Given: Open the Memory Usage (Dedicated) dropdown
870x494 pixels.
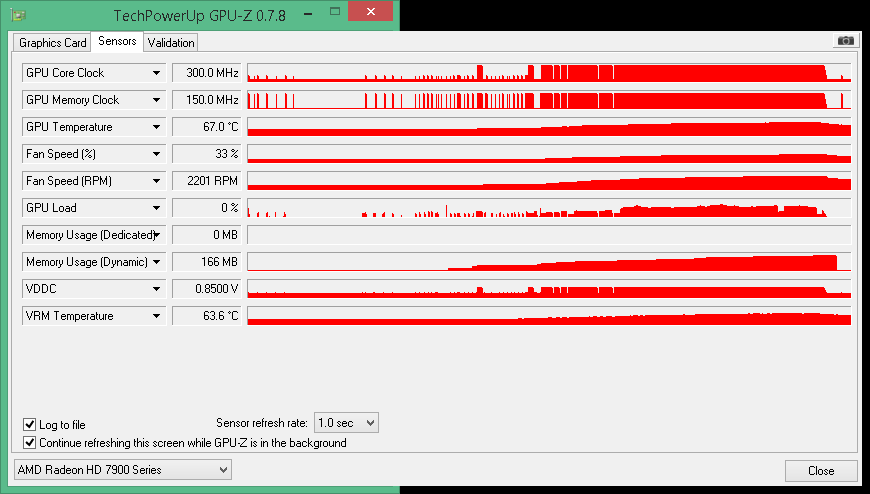Looking at the screenshot, I should (x=94, y=235).
